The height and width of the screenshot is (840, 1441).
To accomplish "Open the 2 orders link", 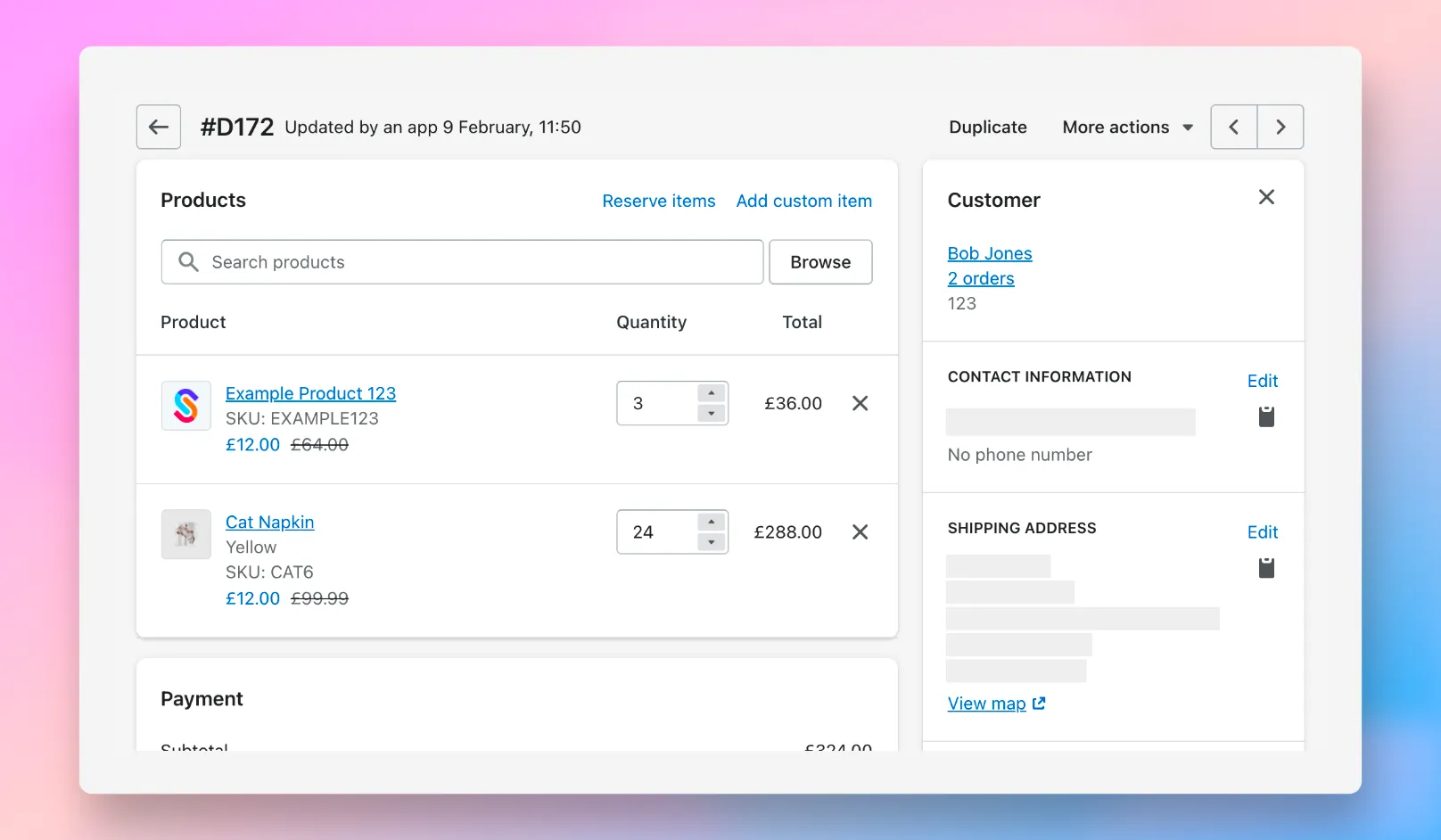I will point(980,278).
